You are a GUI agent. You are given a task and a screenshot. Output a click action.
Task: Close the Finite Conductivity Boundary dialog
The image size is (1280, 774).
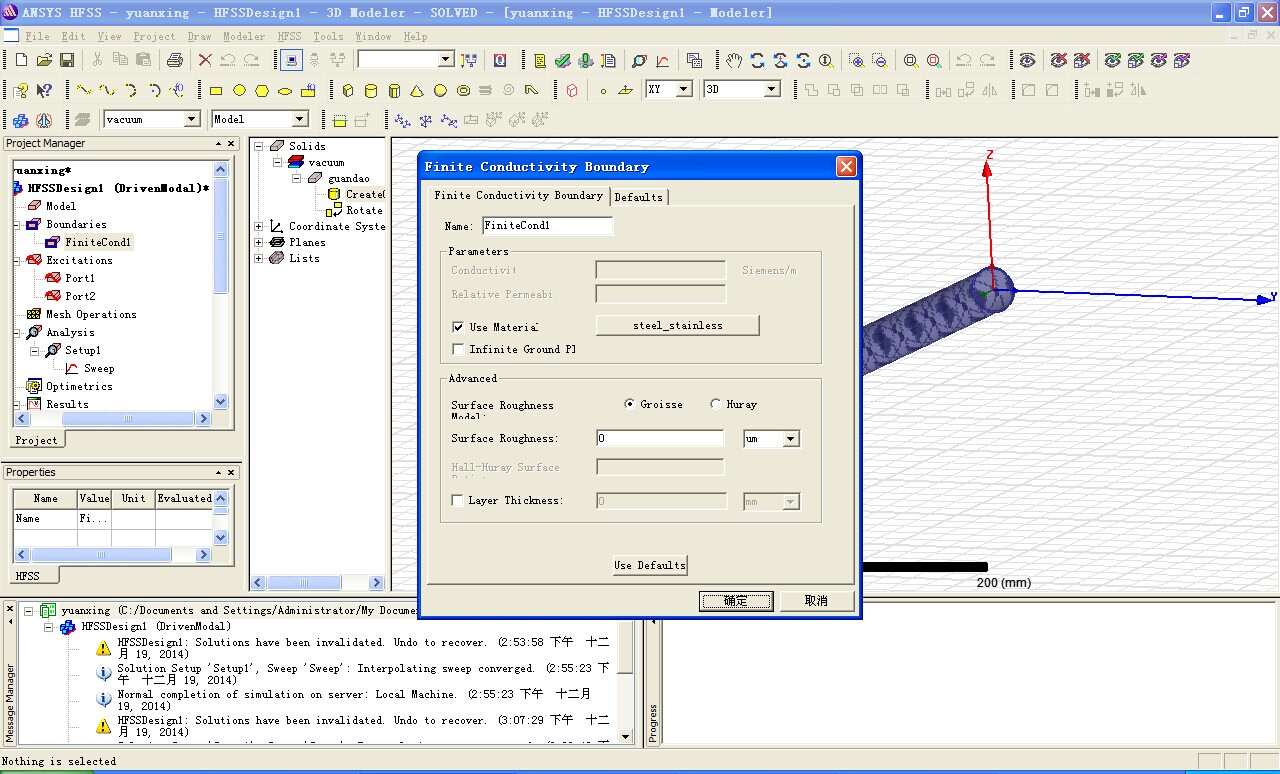(x=846, y=166)
